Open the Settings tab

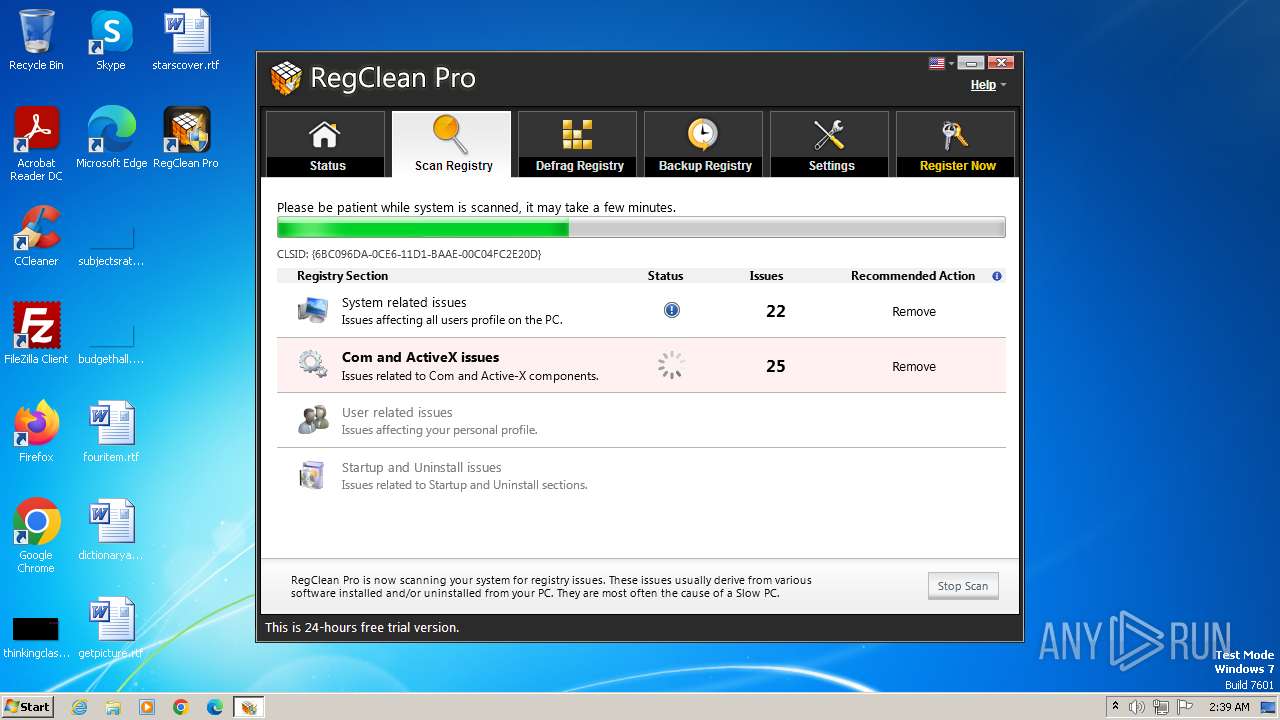829,144
